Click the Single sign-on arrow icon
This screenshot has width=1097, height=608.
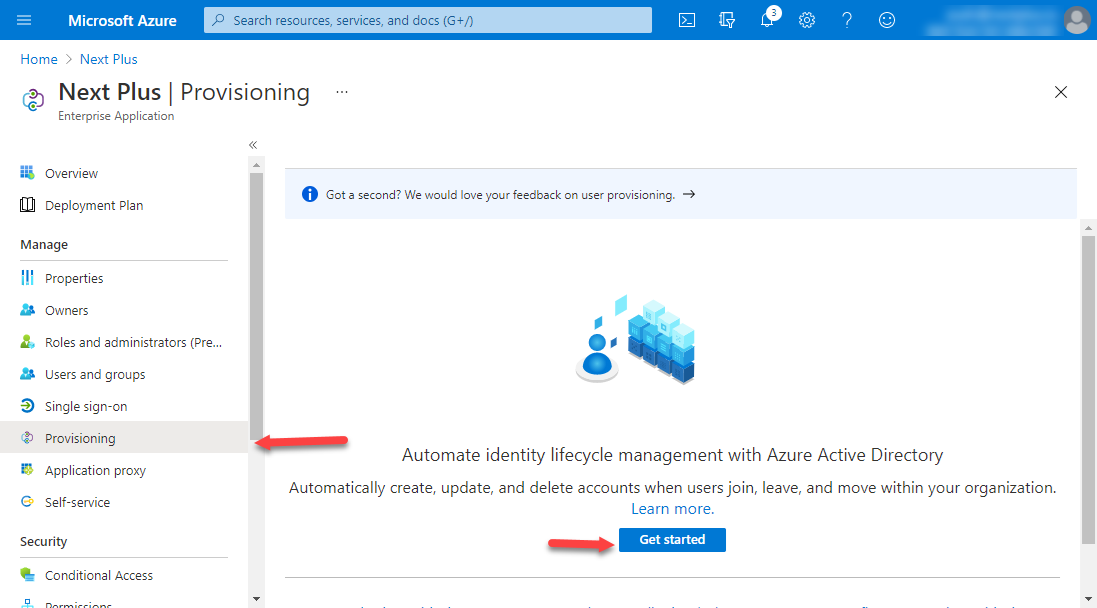click(27, 406)
